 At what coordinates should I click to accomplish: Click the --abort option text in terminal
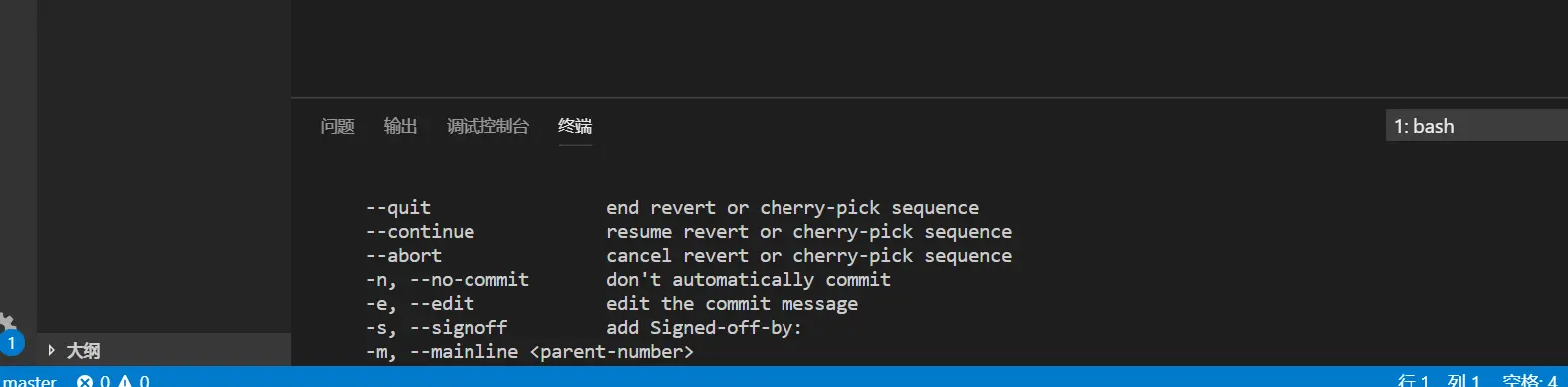click(x=403, y=256)
